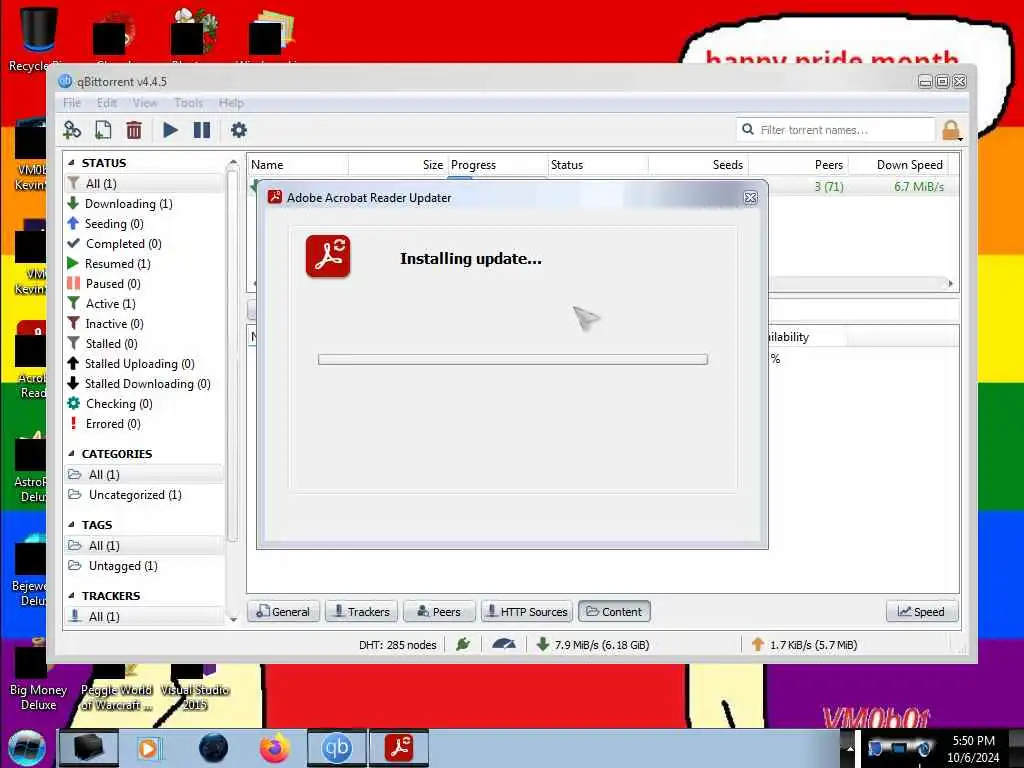Lock the qBittorrent UI with padlock icon

tap(951, 131)
